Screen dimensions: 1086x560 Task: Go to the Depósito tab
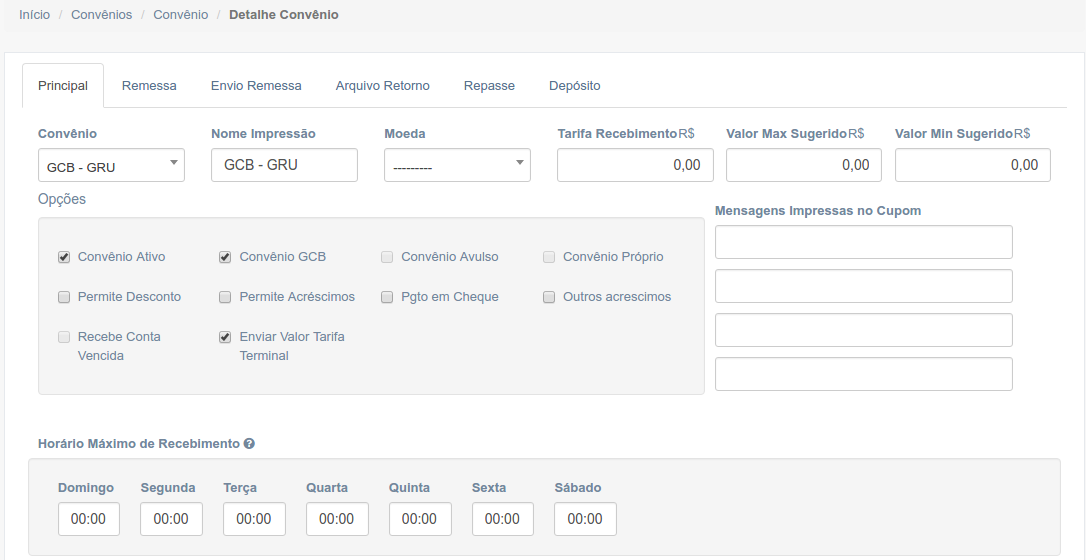click(x=574, y=86)
